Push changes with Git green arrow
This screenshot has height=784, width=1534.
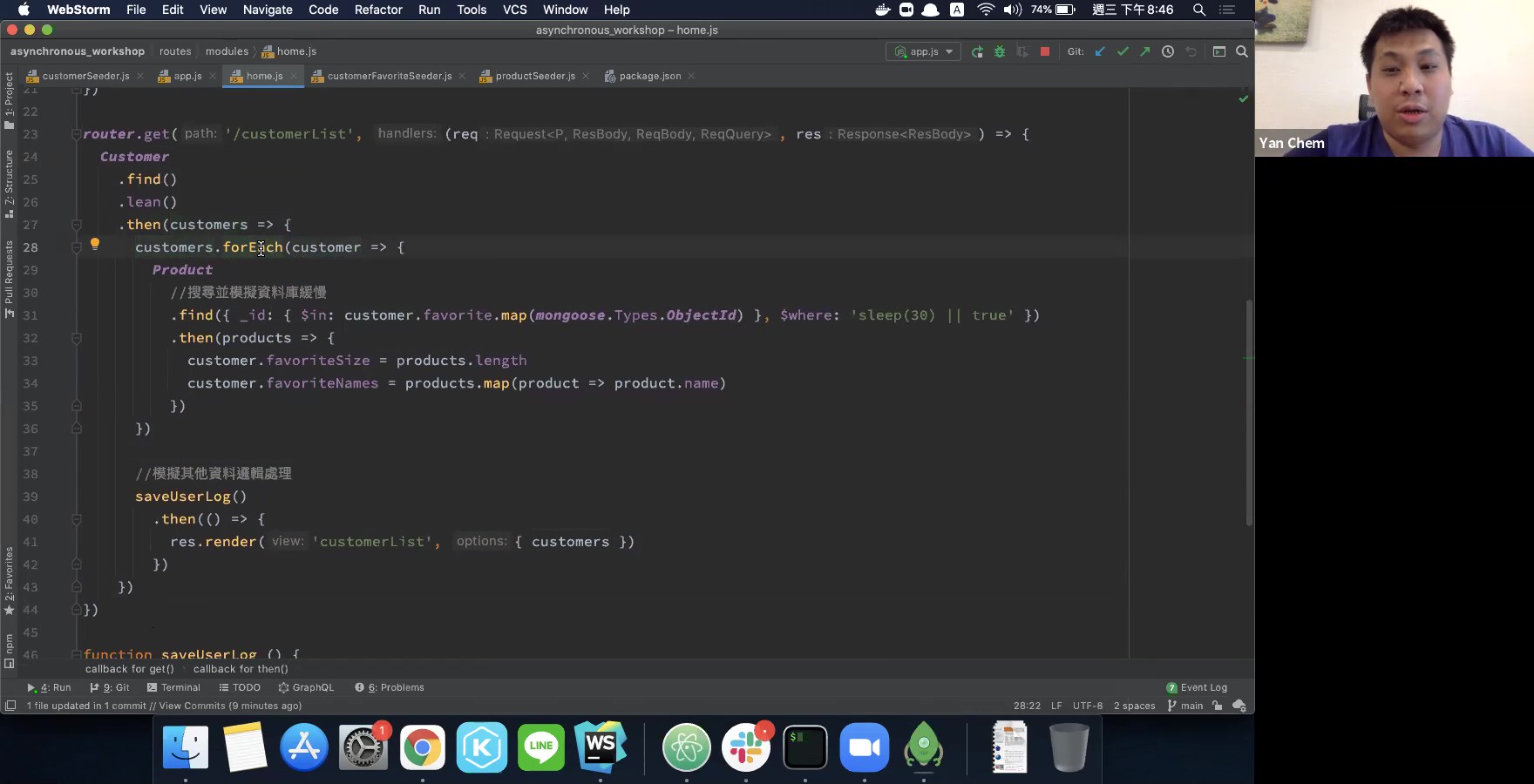[1145, 52]
